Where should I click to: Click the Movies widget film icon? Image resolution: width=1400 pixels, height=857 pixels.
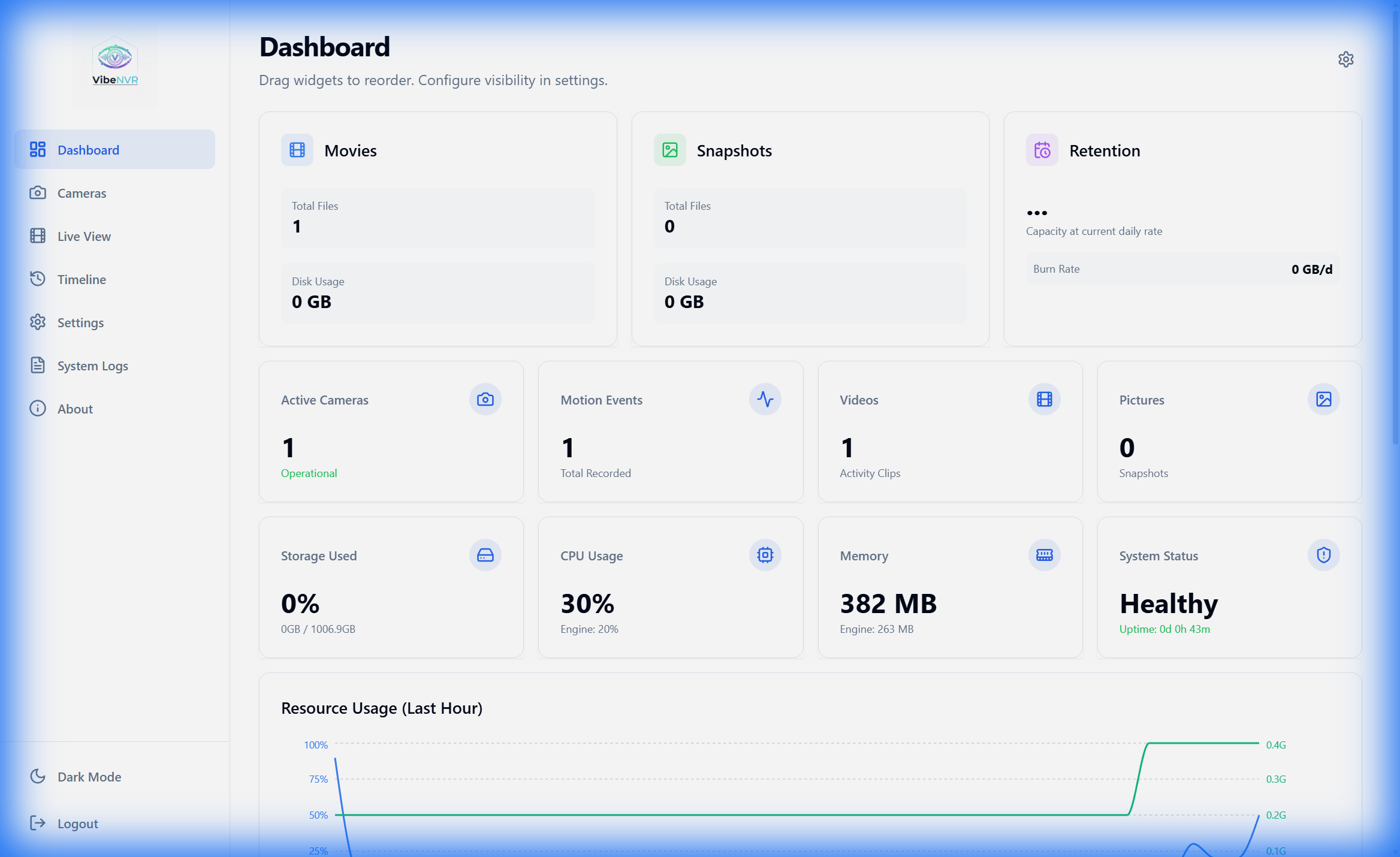(x=297, y=150)
